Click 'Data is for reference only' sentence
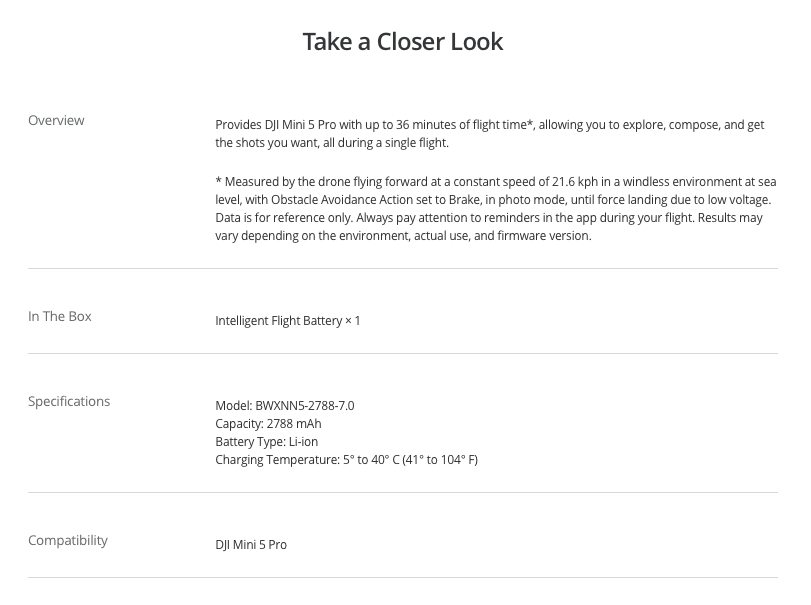This screenshot has height=605, width=811. (284, 218)
